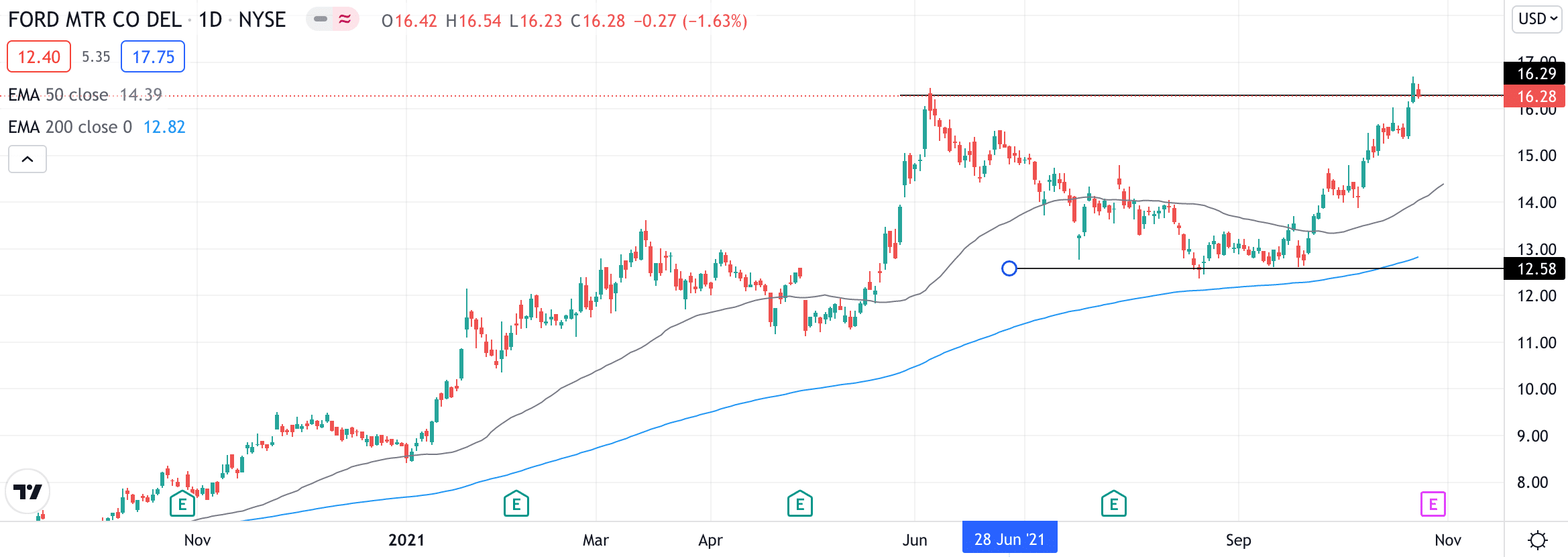Click the black 16.29 price label
1568x557 pixels.
point(1535,73)
